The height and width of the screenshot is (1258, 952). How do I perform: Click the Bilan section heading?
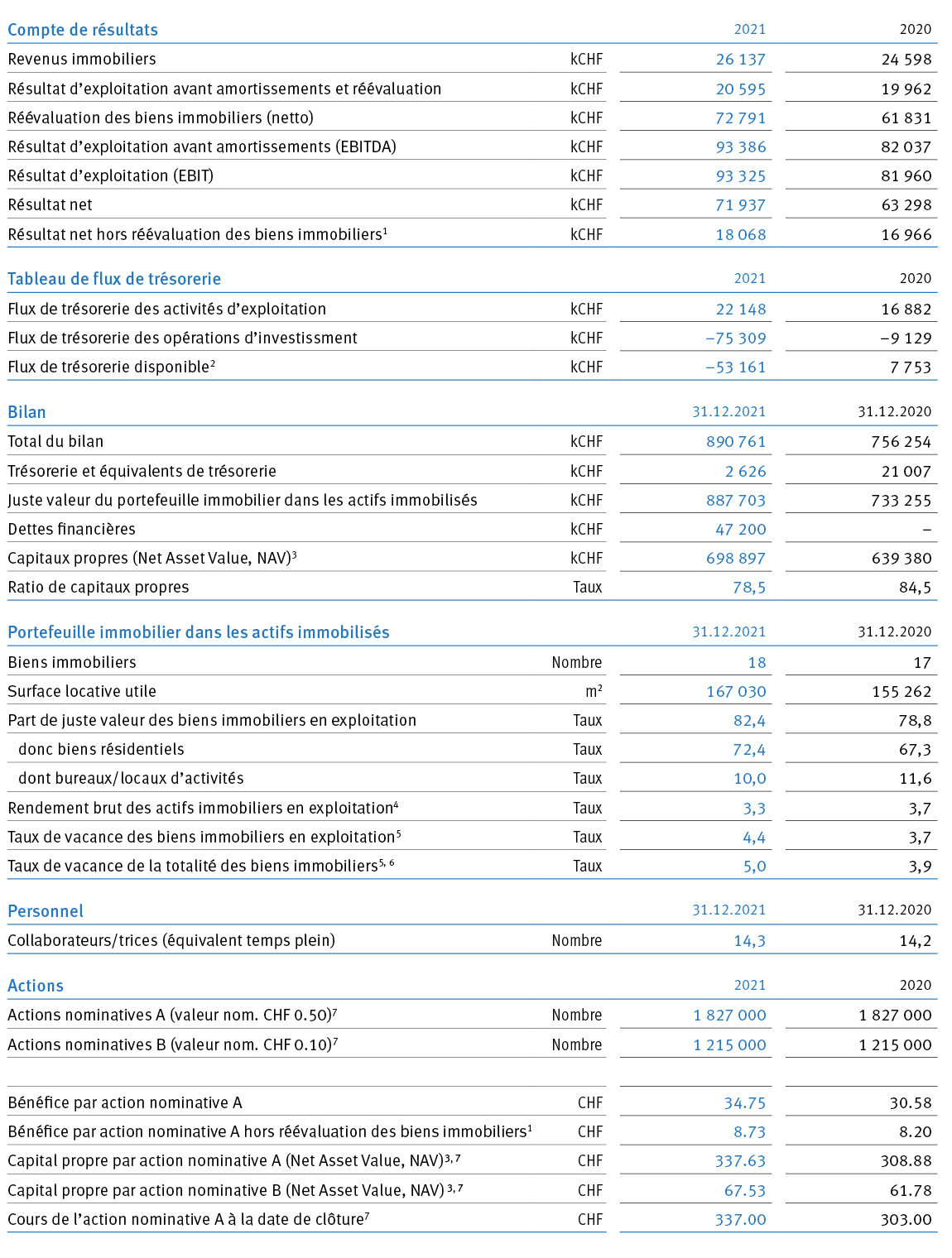[x=26, y=412]
